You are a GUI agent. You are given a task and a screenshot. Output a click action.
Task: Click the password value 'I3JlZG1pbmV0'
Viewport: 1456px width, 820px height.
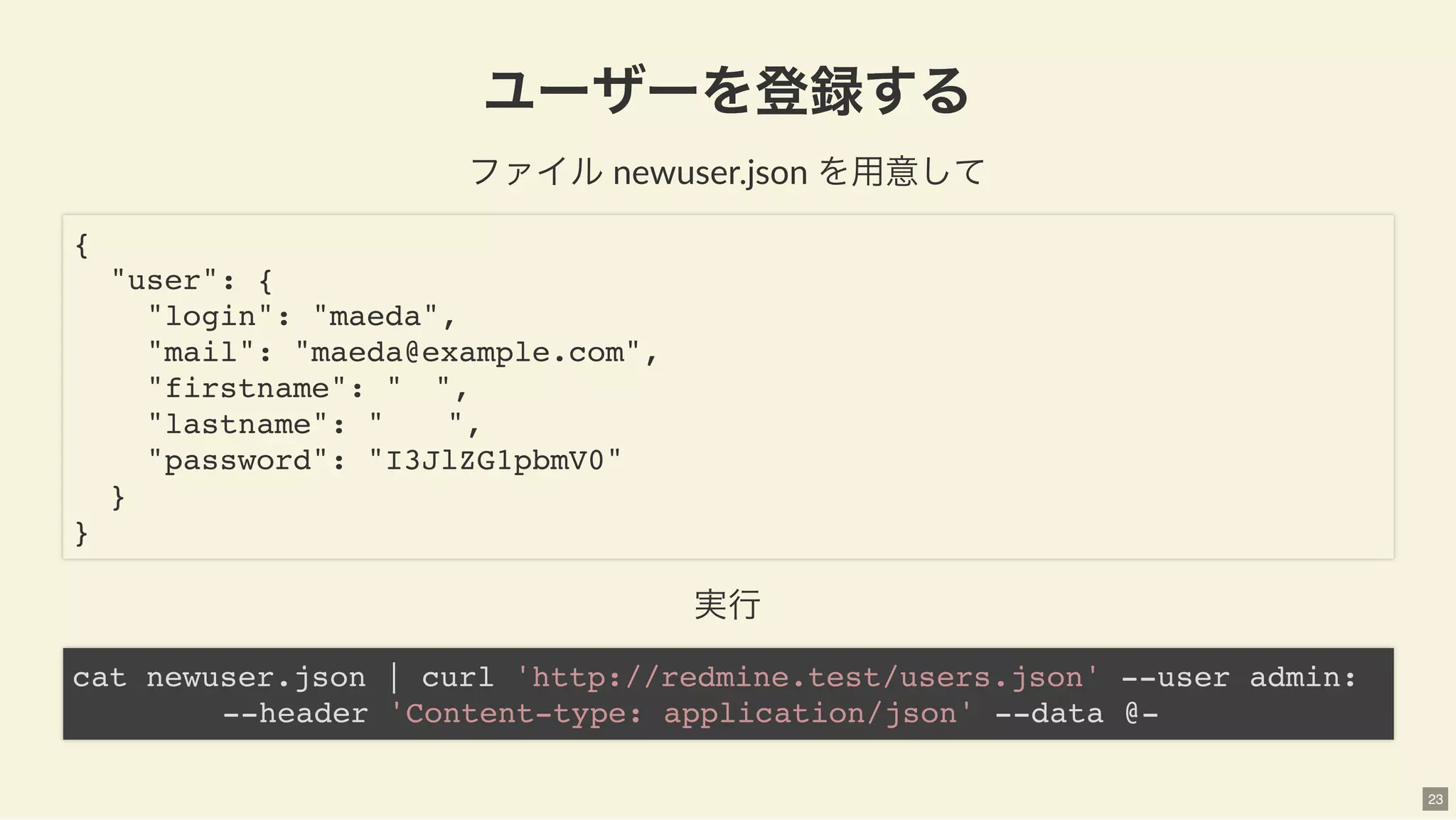point(495,461)
